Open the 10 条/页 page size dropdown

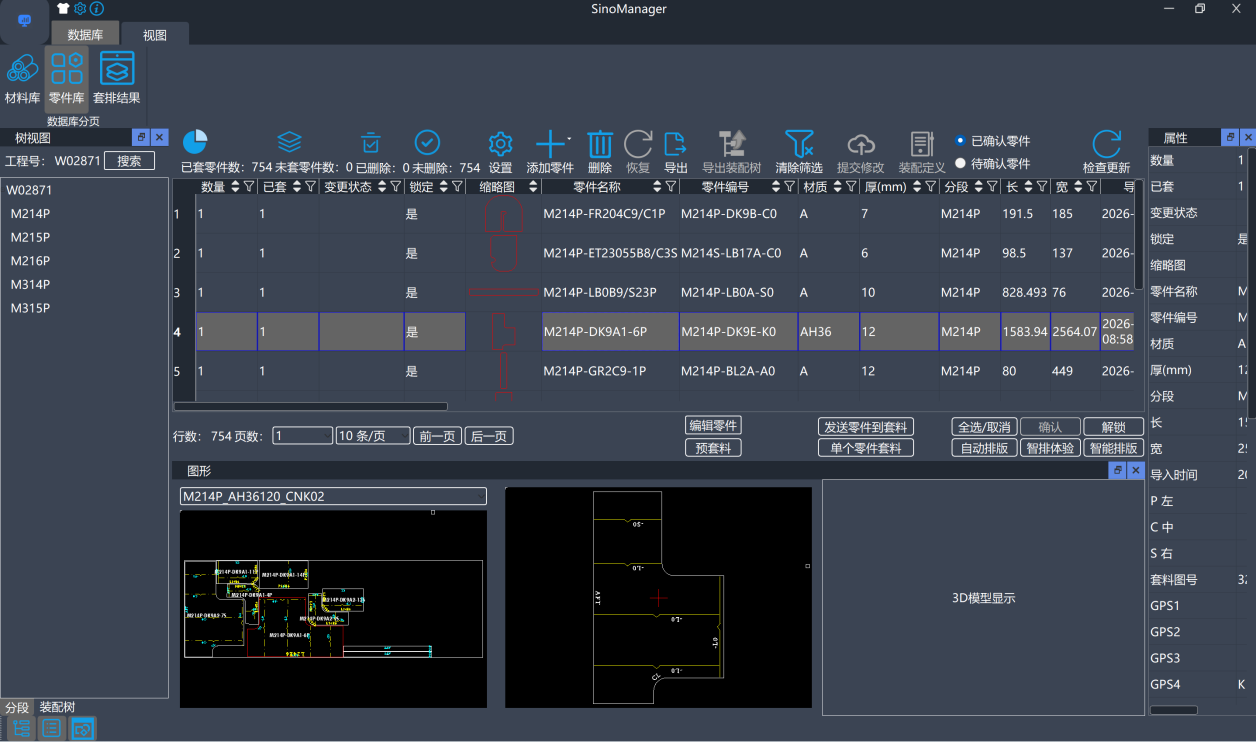point(373,436)
